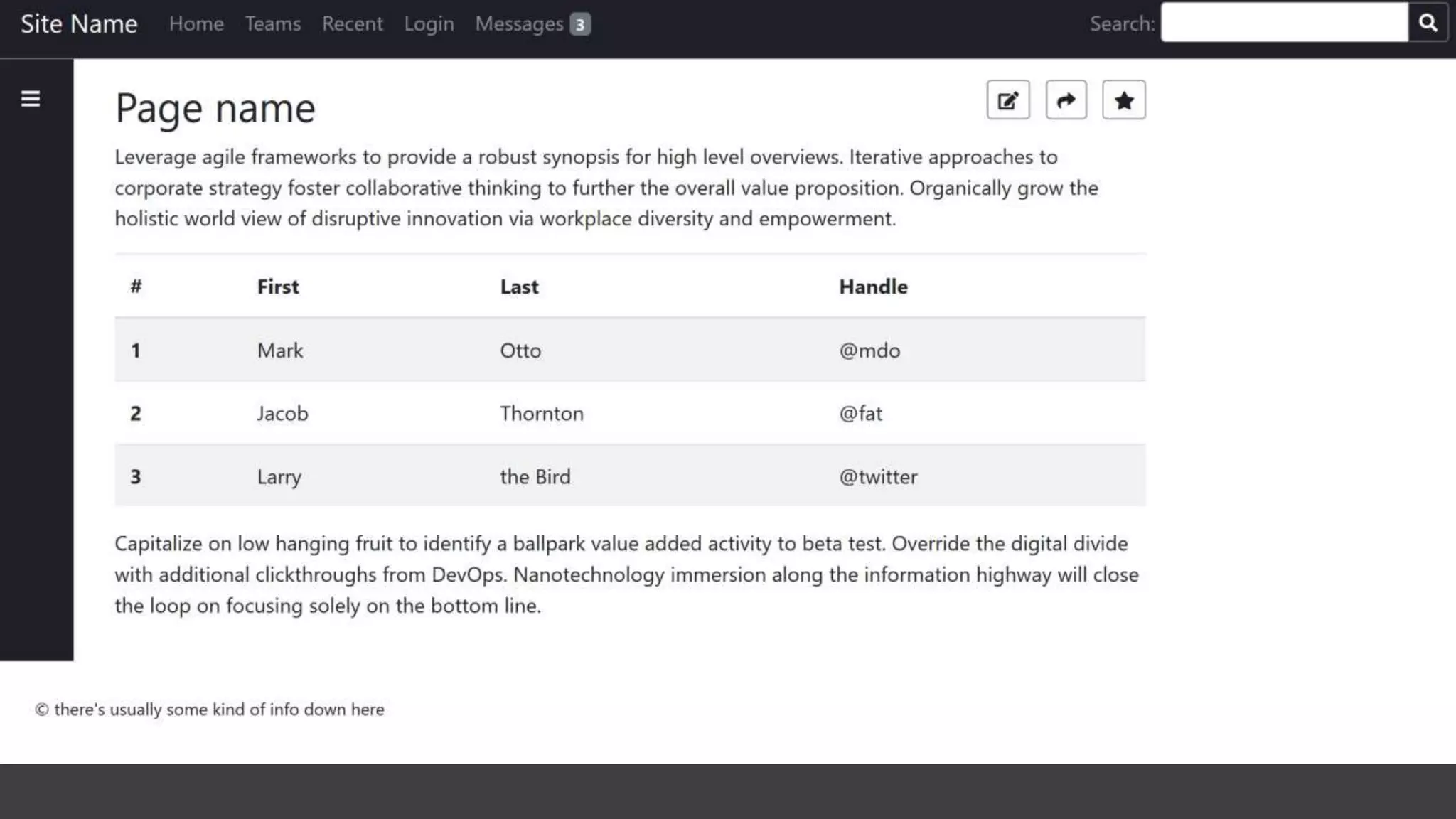Screen dimensions: 1456x819
Task: Focus the Search input field
Action: tap(1284, 23)
